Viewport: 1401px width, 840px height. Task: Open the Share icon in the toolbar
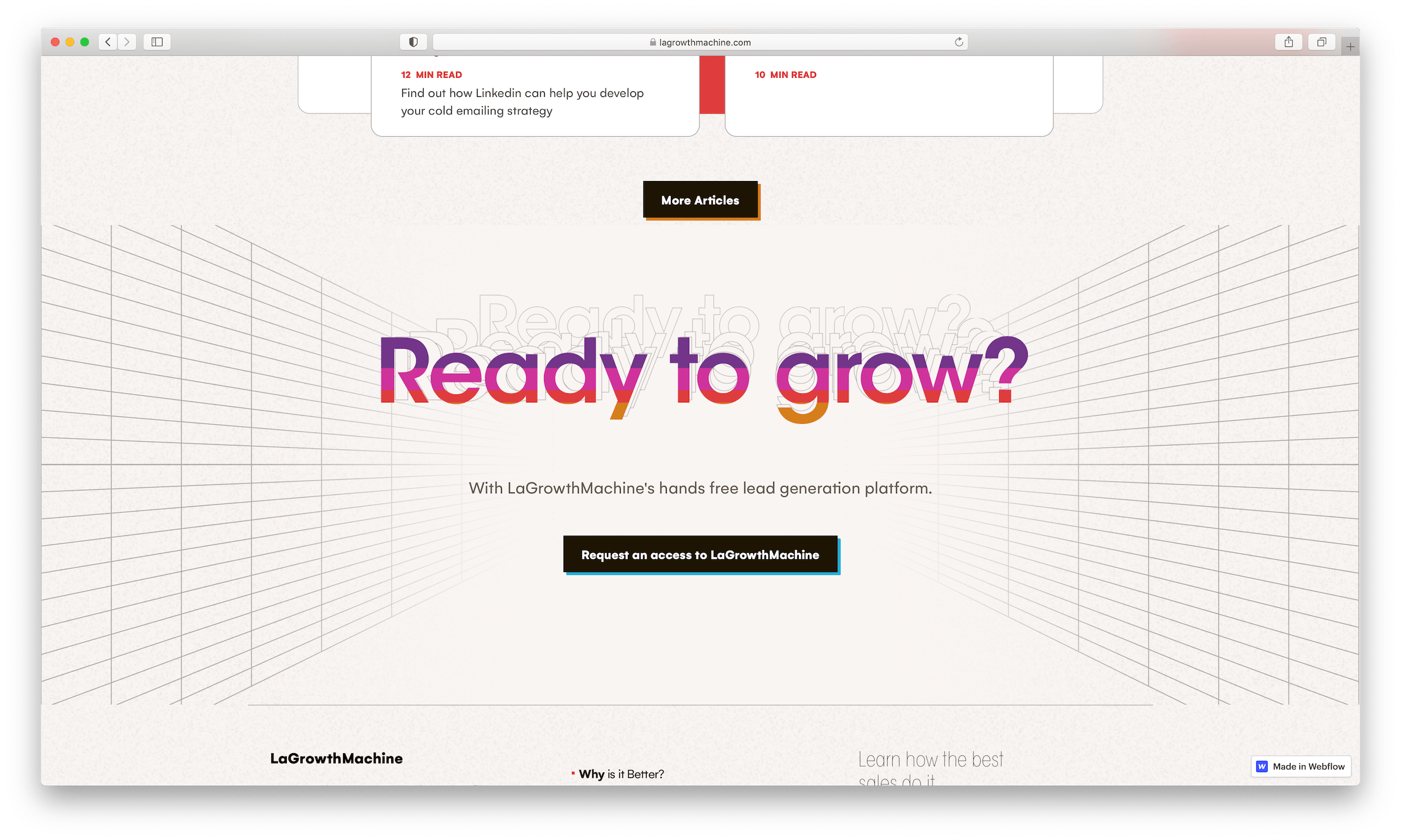click(x=1289, y=42)
